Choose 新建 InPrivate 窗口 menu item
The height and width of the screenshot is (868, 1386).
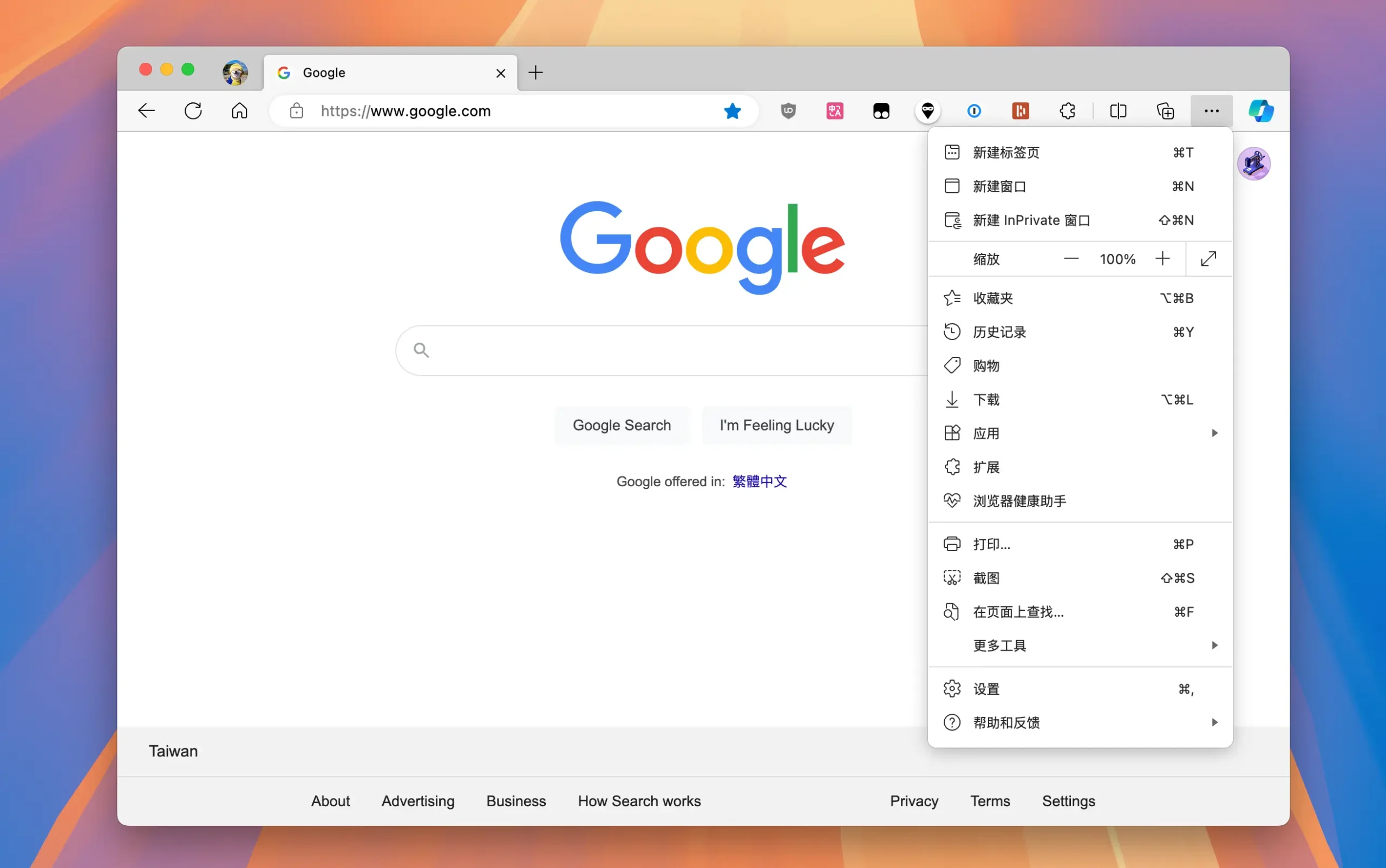1080,220
